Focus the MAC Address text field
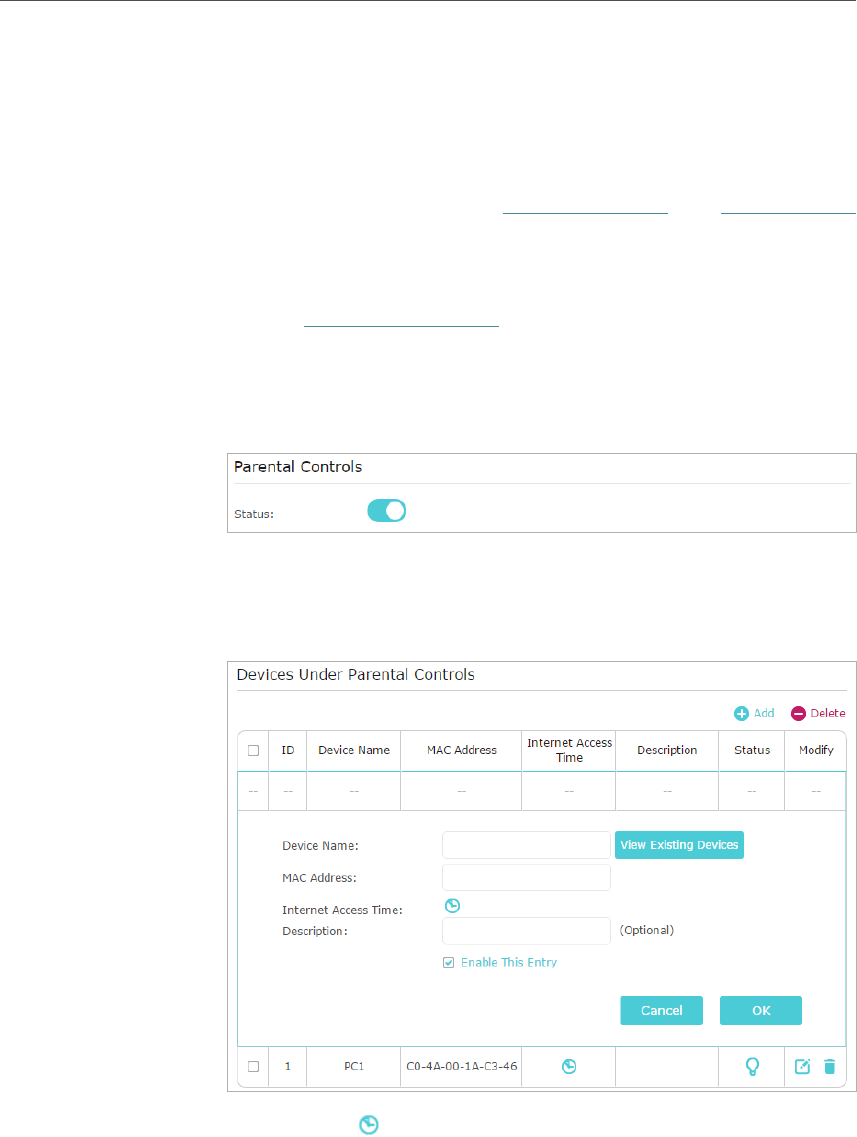The width and height of the screenshot is (857, 1137). (x=526, y=878)
